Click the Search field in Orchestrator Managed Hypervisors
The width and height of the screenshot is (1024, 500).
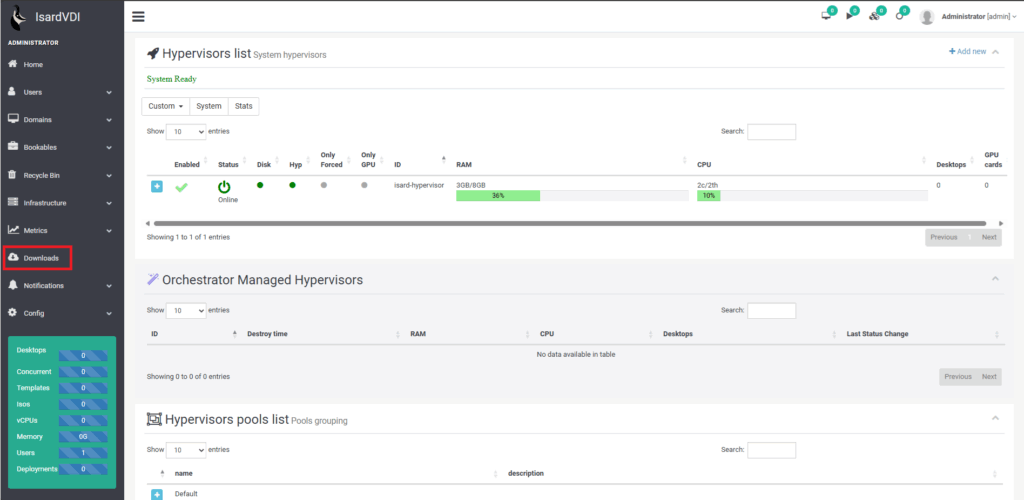(x=772, y=311)
